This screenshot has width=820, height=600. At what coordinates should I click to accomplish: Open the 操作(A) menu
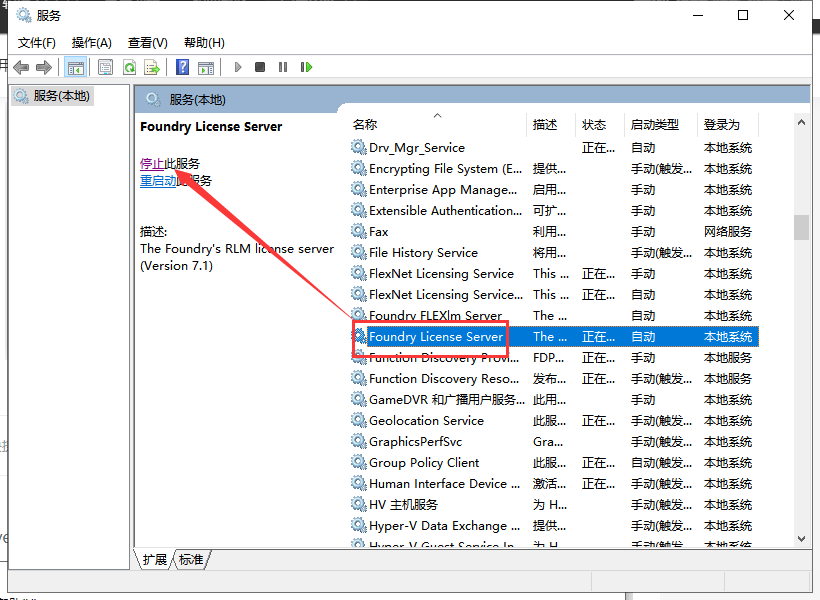[x=92, y=43]
